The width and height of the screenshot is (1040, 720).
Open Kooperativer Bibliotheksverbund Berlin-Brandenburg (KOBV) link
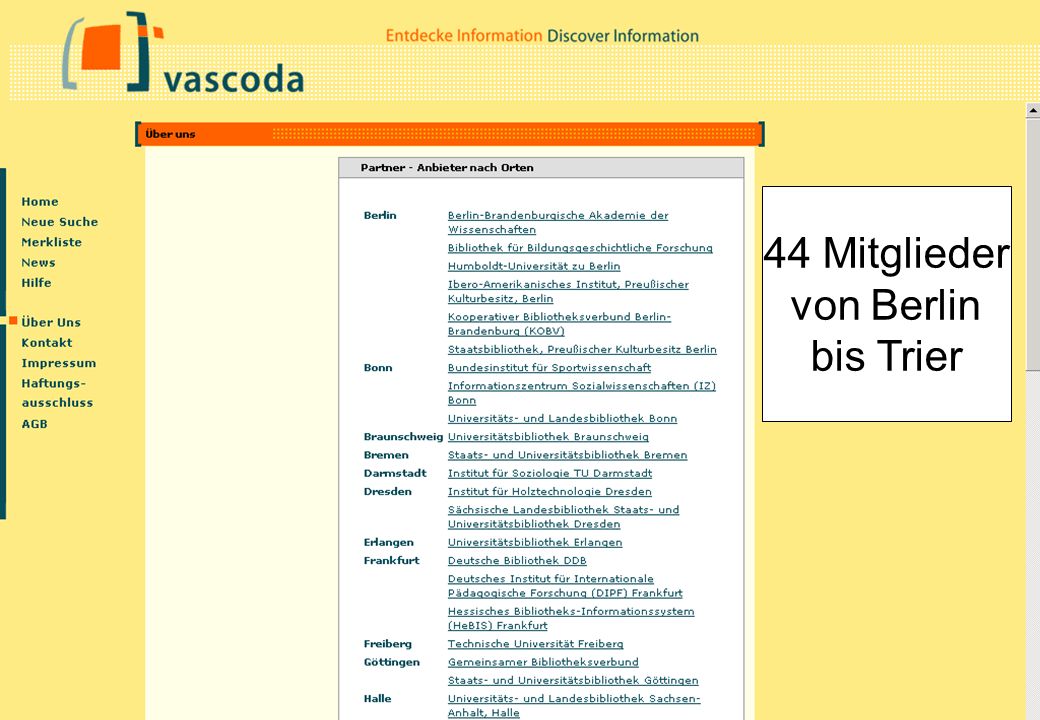click(559, 324)
